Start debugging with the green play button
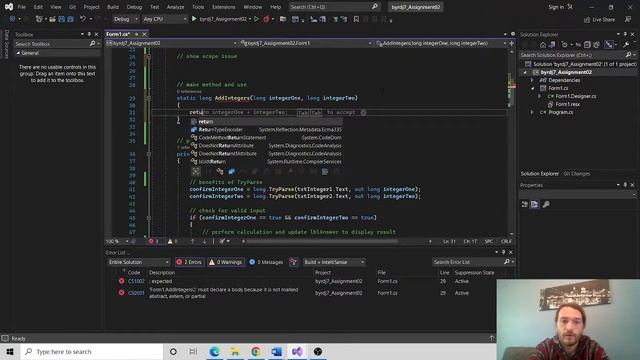The image size is (640, 360). tap(194, 19)
